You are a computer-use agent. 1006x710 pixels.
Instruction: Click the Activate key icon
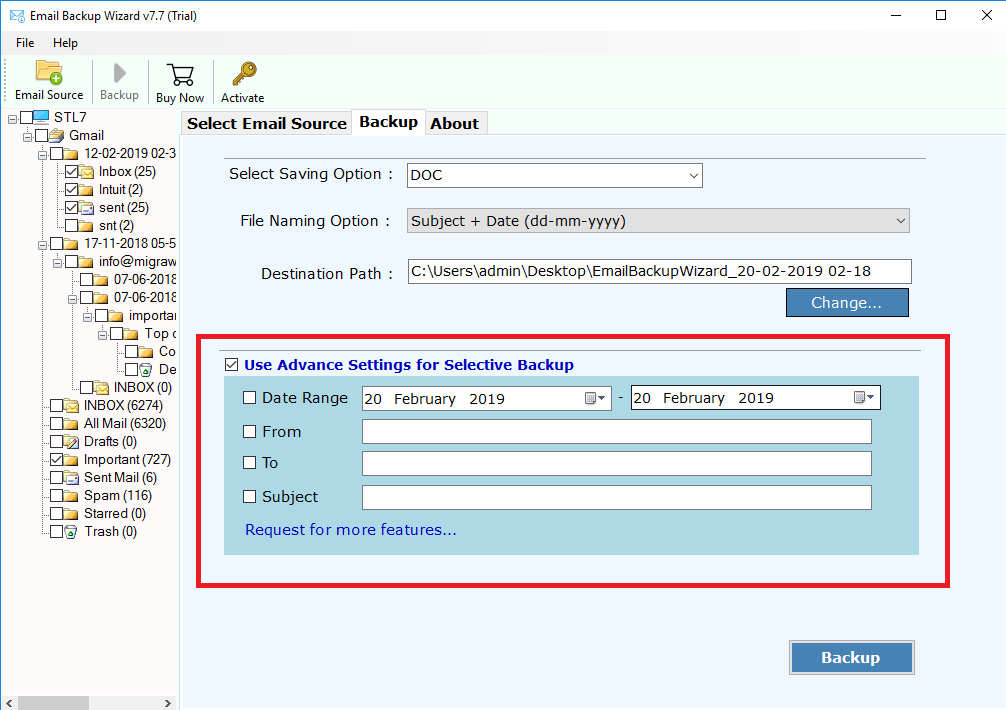(x=244, y=74)
